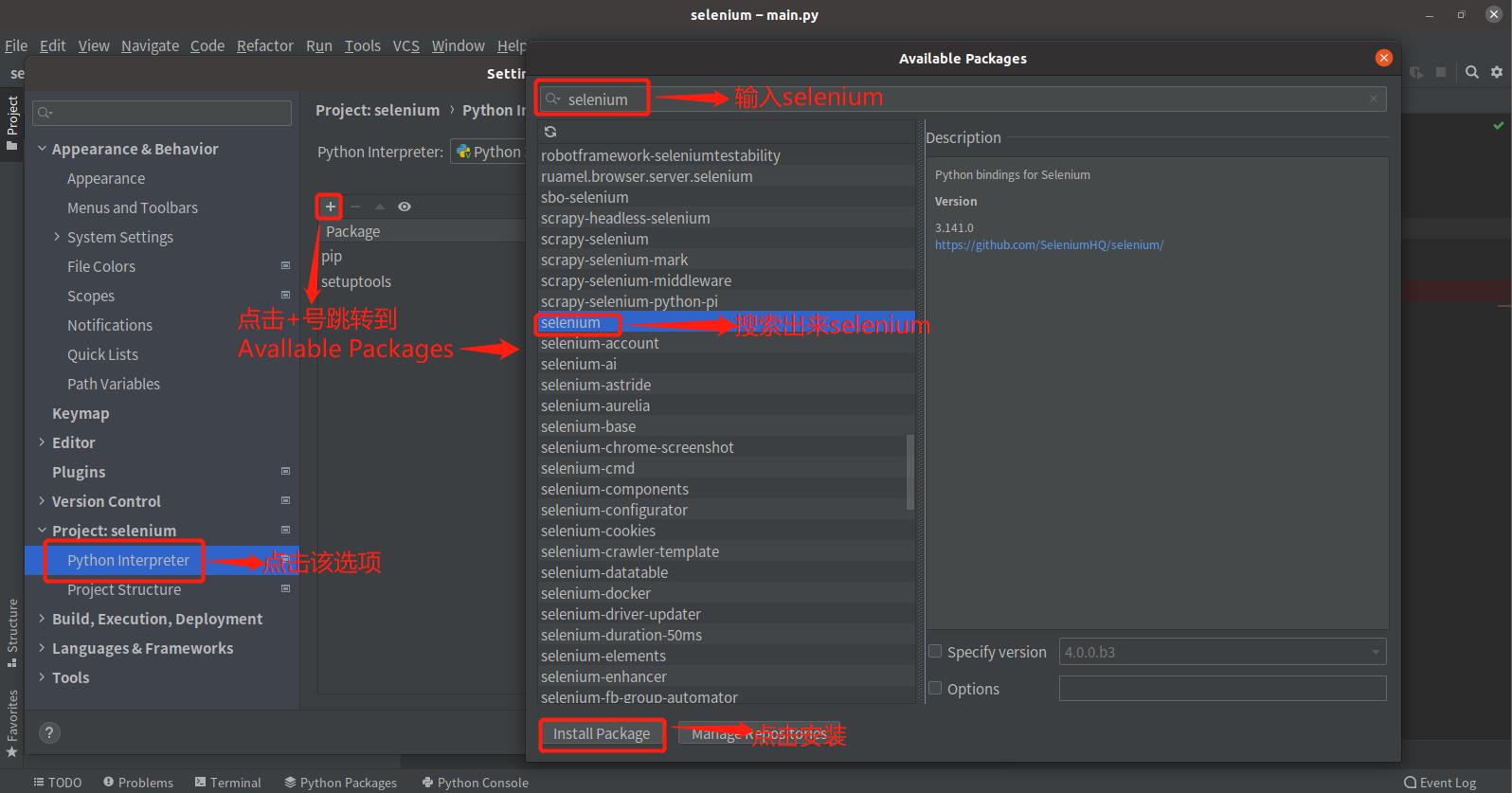Toggle show early releases eye icon

(x=405, y=207)
